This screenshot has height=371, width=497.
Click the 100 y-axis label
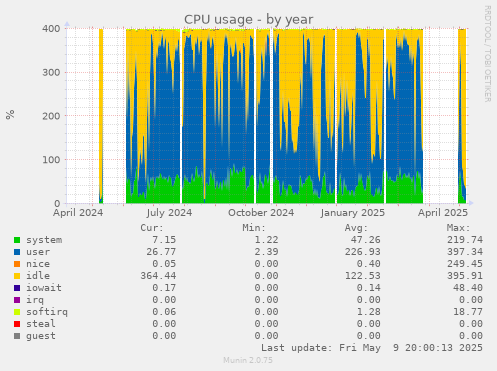[x=51, y=160]
